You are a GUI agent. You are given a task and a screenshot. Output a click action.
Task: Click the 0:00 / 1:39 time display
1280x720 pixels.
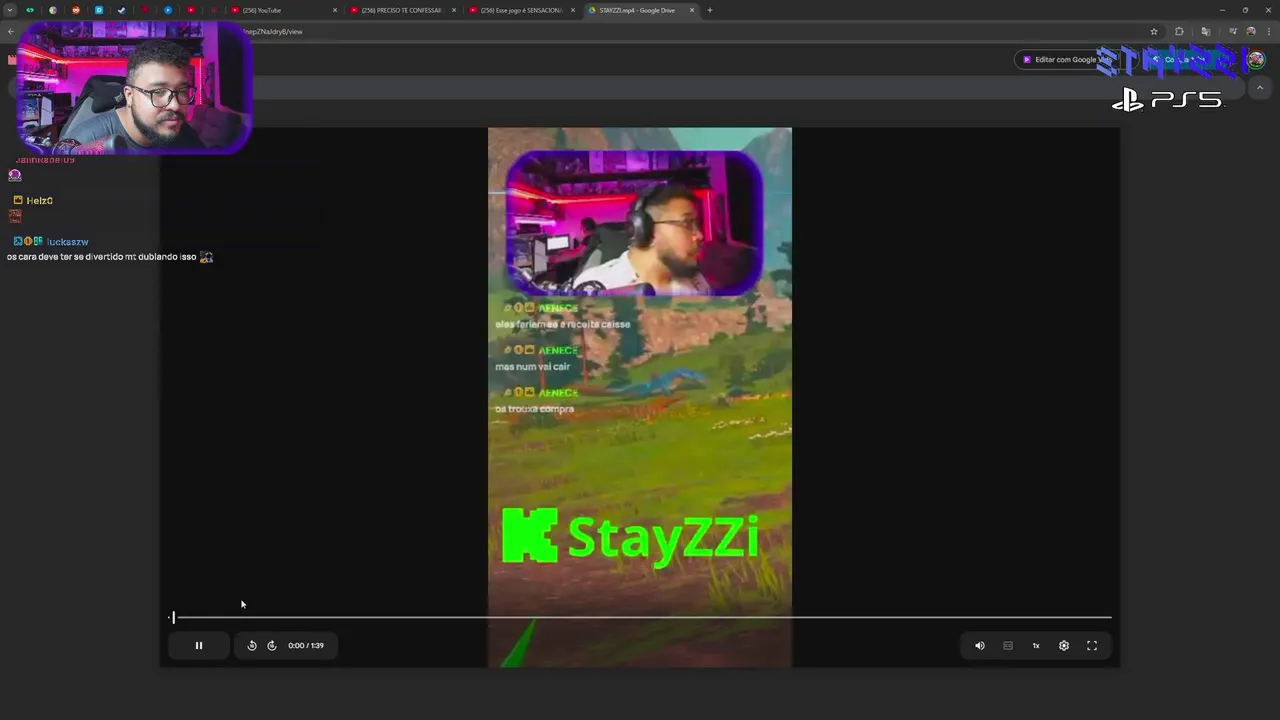coord(306,645)
